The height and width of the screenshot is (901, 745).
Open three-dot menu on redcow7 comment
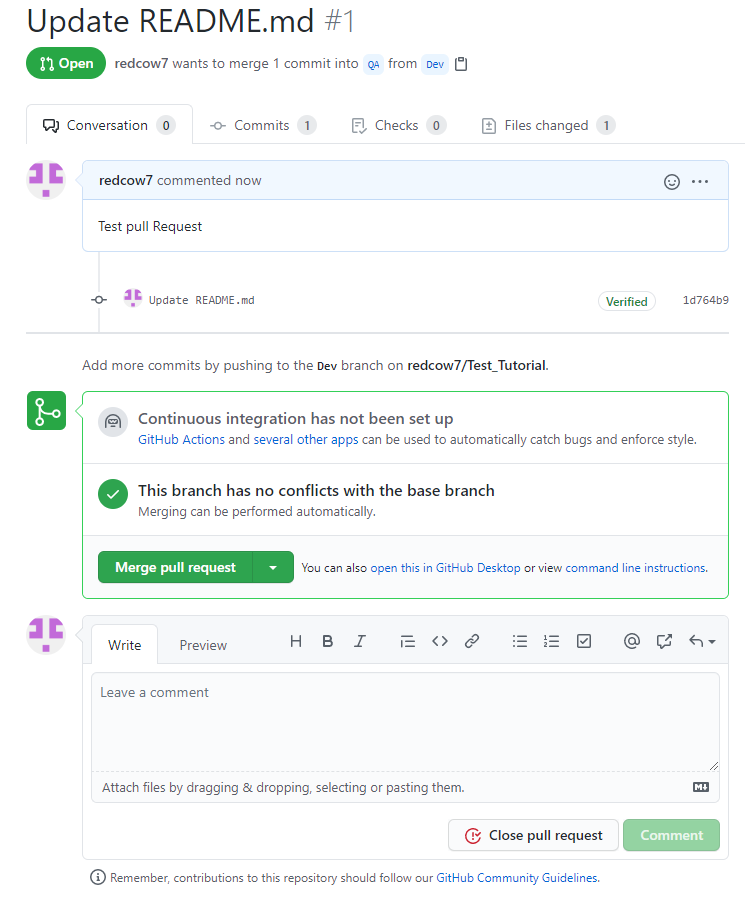[700, 182]
